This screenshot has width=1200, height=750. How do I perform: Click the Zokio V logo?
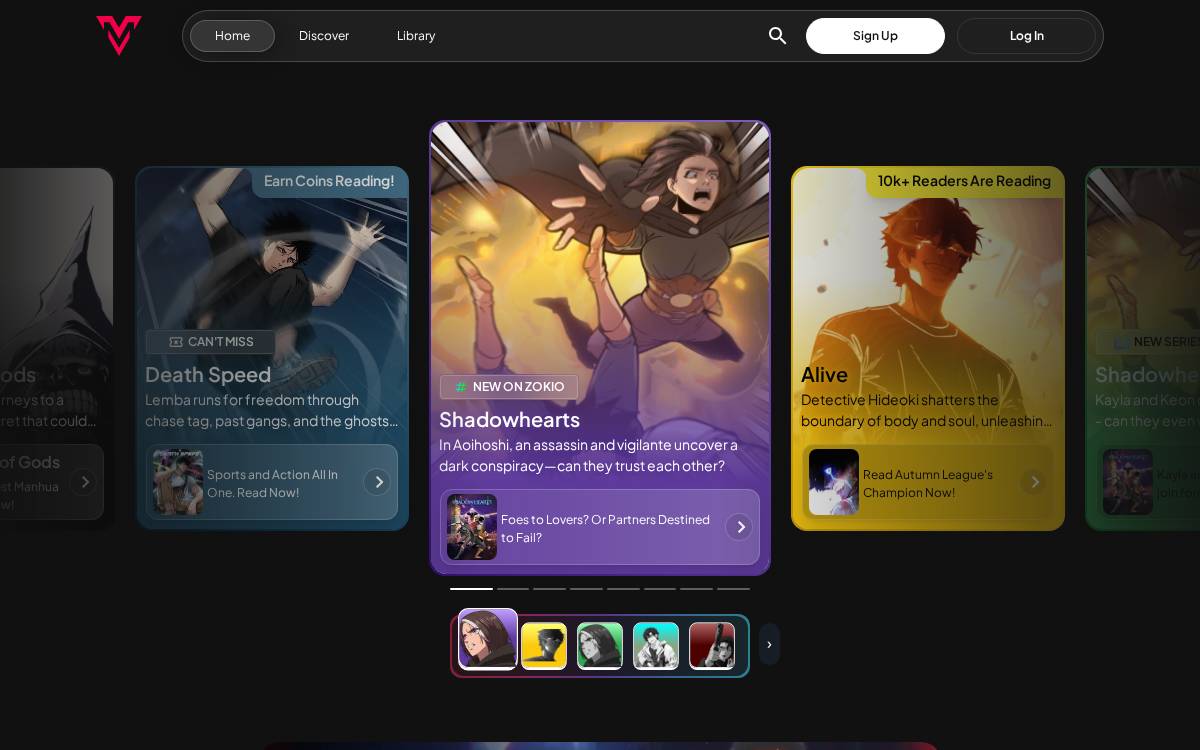[119, 35]
